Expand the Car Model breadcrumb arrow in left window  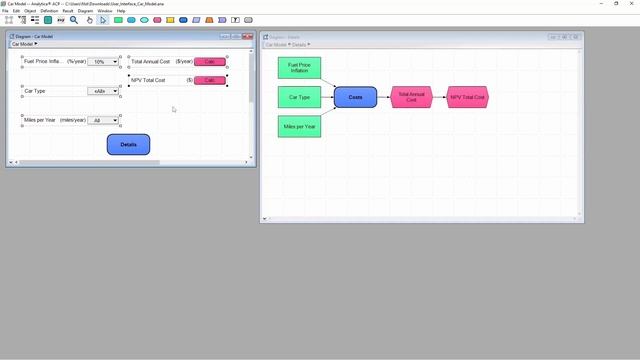[36, 44]
